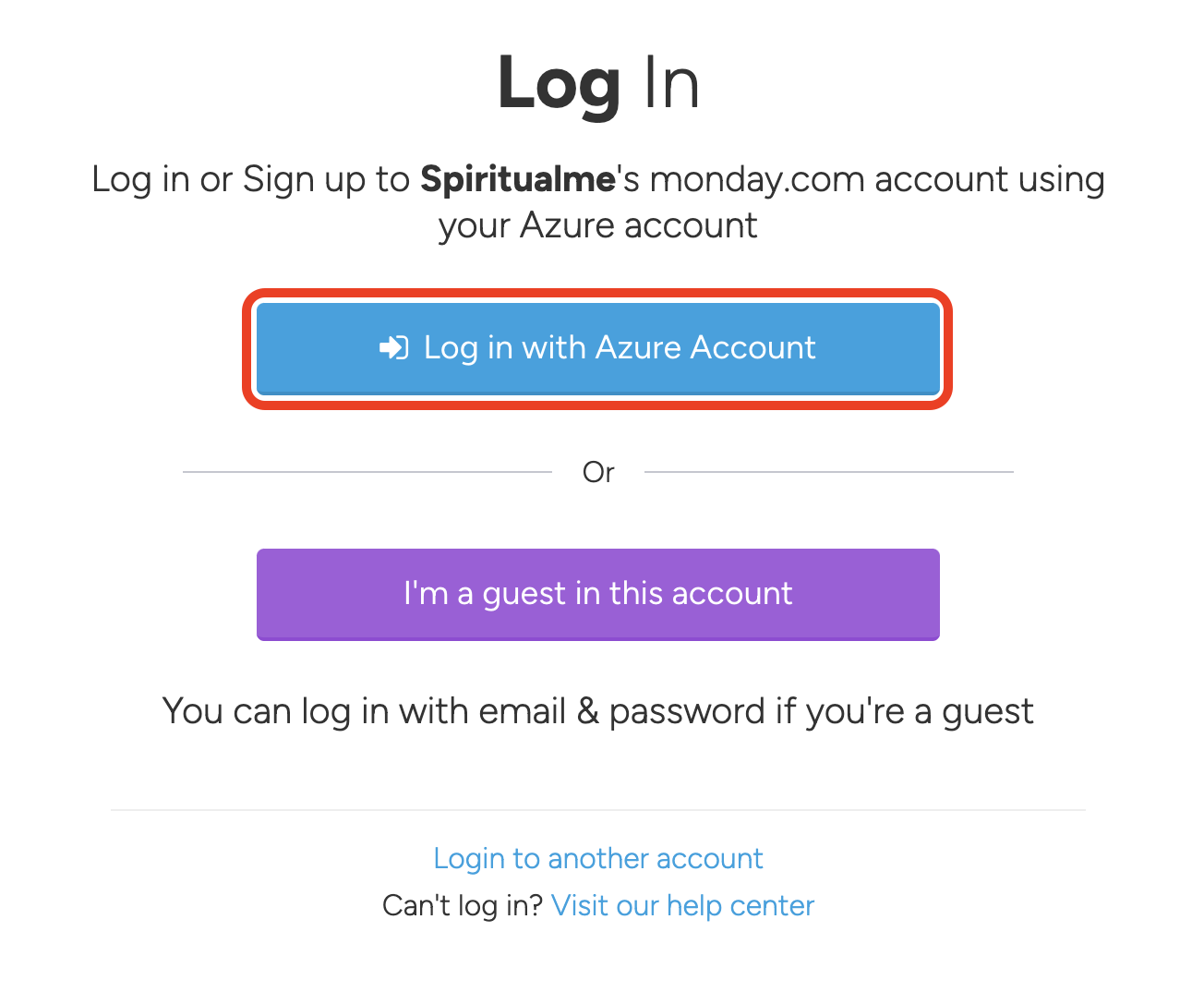This screenshot has width=1204, height=992.
Task: Click the thin word In in the heading
Action: coord(671,83)
